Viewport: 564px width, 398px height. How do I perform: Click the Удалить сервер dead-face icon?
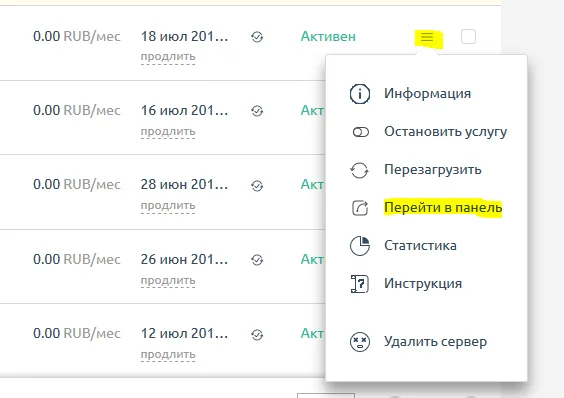[x=360, y=342]
